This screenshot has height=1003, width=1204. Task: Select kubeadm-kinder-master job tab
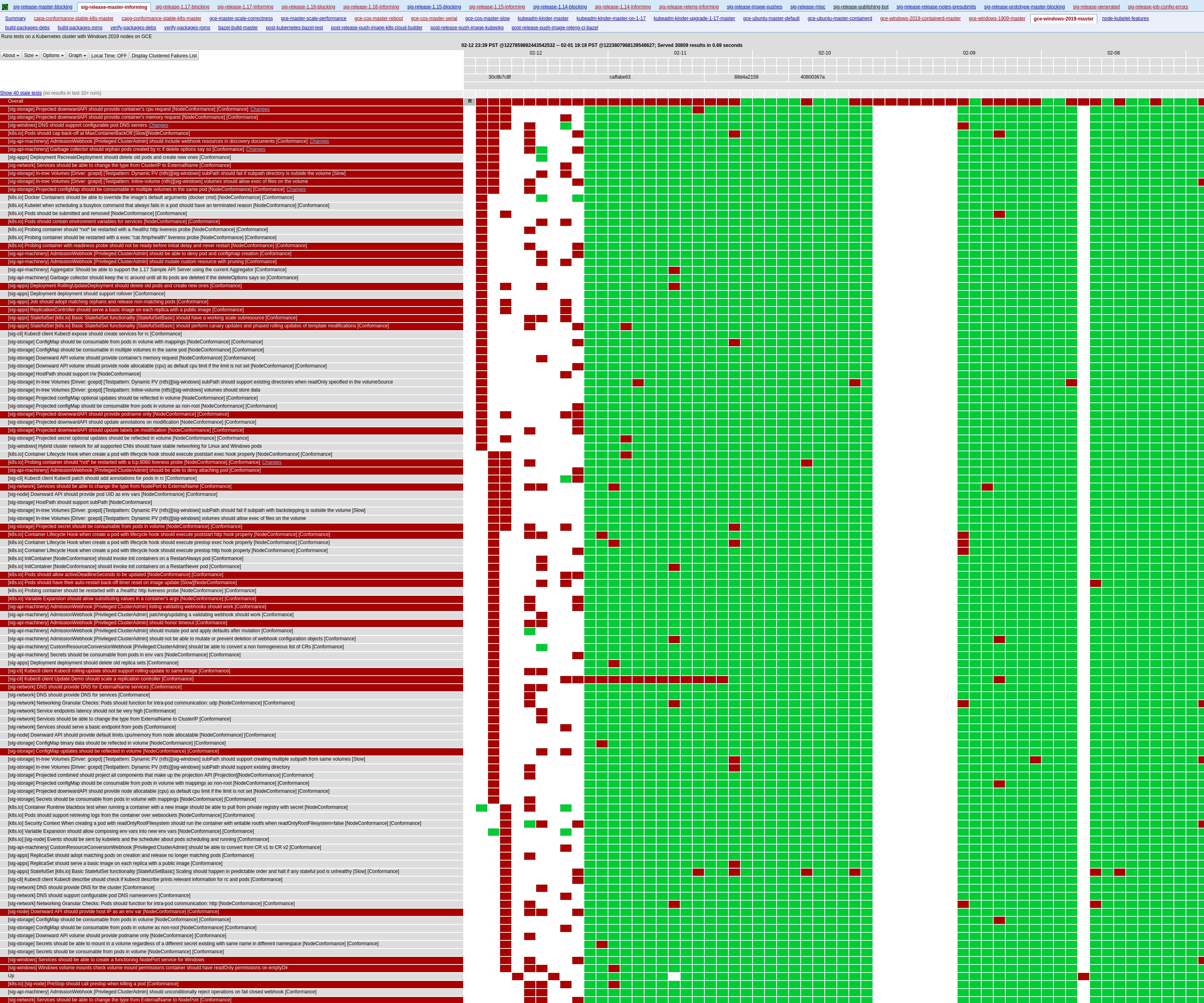pos(543,18)
